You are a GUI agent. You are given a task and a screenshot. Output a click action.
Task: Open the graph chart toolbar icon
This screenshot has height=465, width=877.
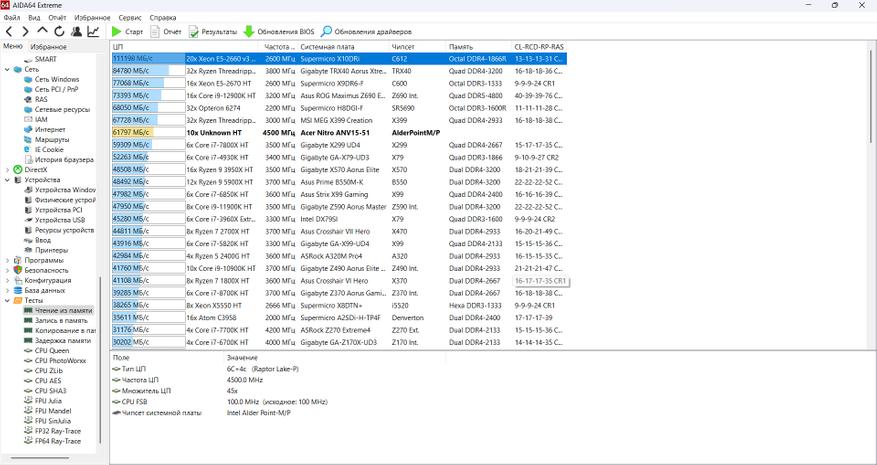pos(93,32)
